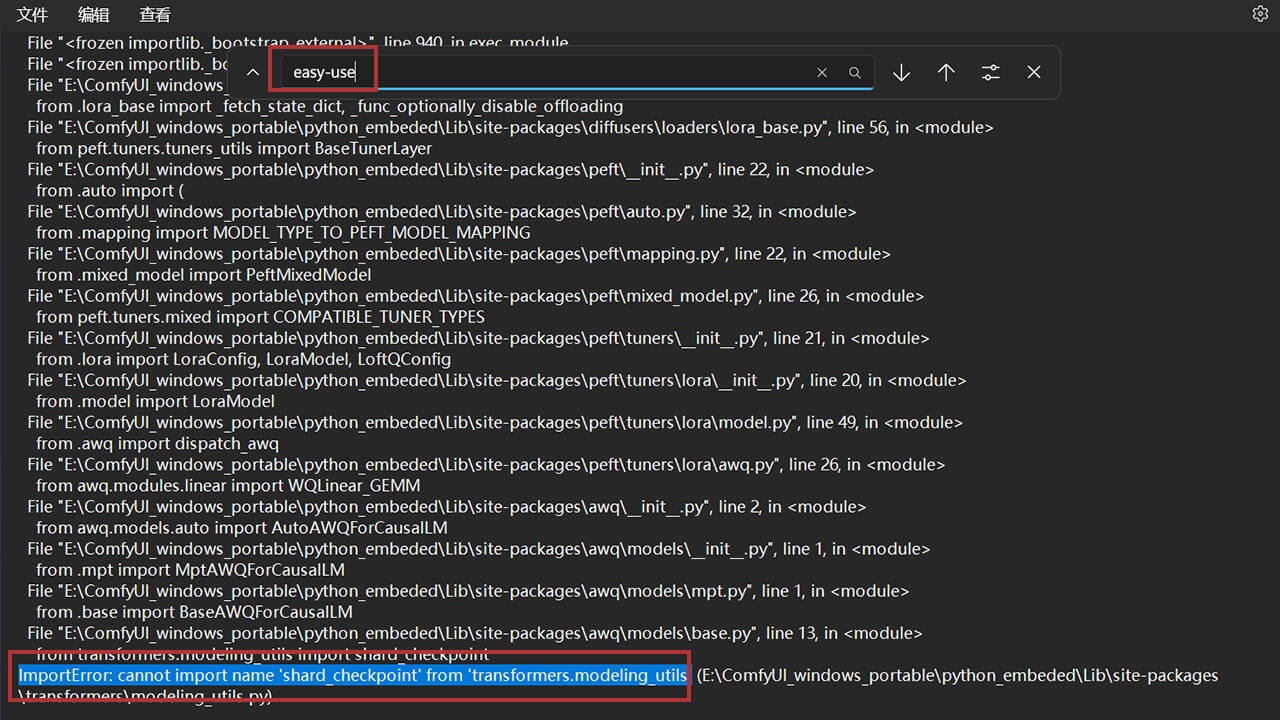Viewport: 1280px width, 720px height.
Task: Click line 'from .auto import ('
Action: click(111, 190)
